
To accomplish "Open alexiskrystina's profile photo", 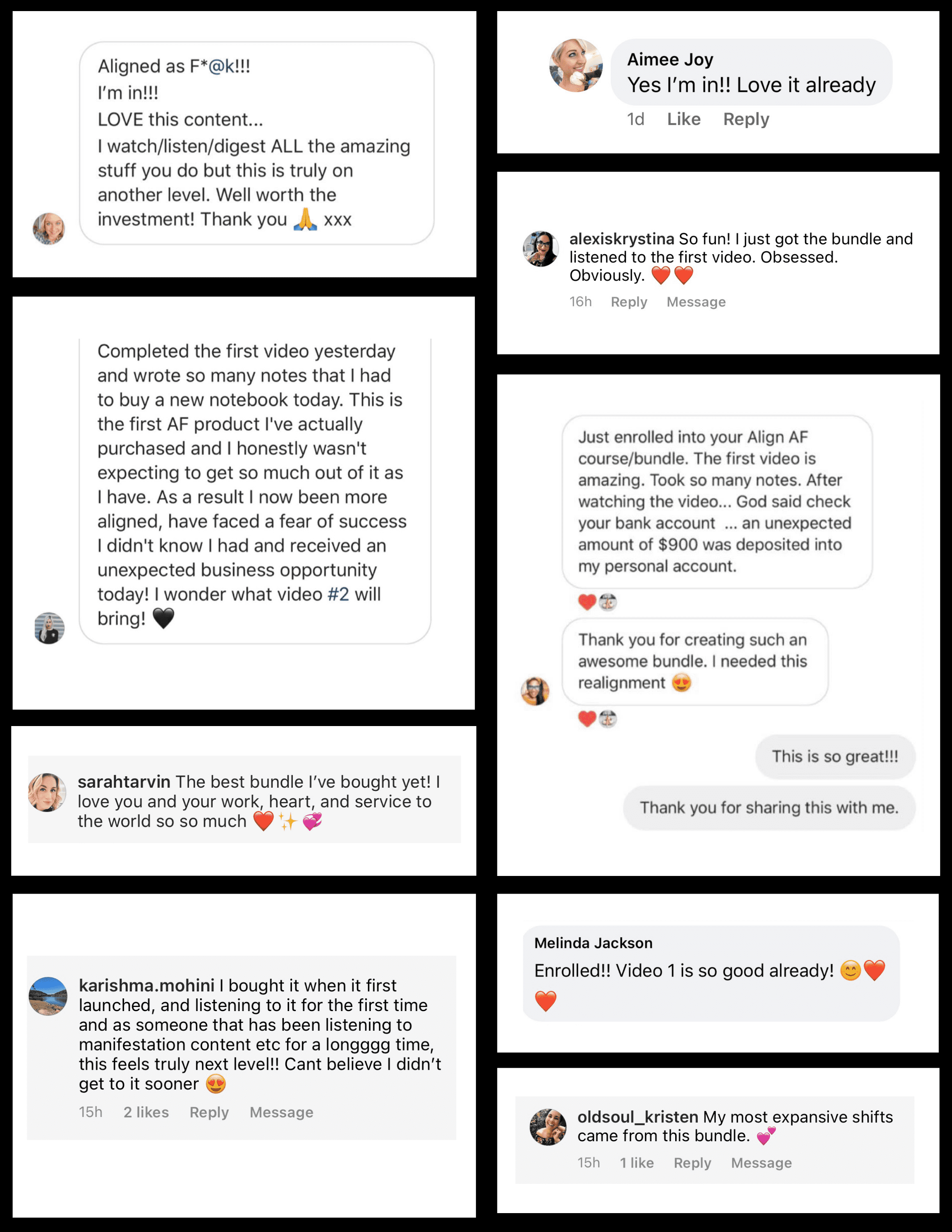I will pos(540,248).
